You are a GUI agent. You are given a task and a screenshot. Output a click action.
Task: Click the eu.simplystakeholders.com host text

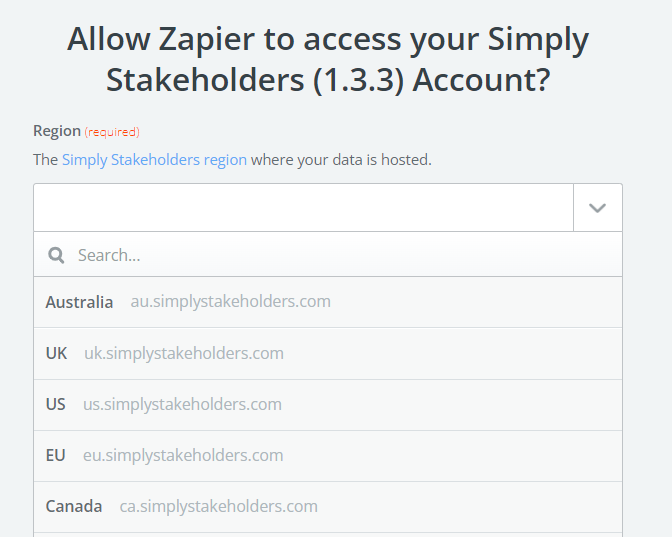coord(183,455)
